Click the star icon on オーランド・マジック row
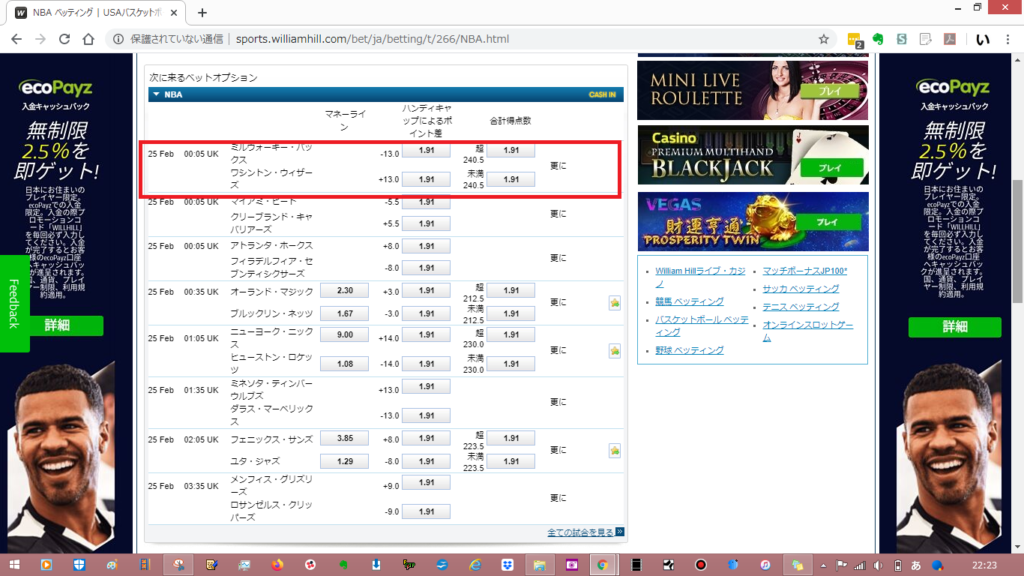 [x=615, y=302]
